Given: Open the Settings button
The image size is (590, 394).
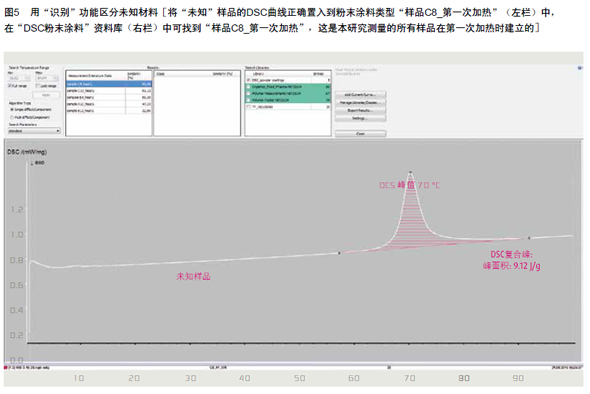Looking at the screenshot, I should coord(360,118).
